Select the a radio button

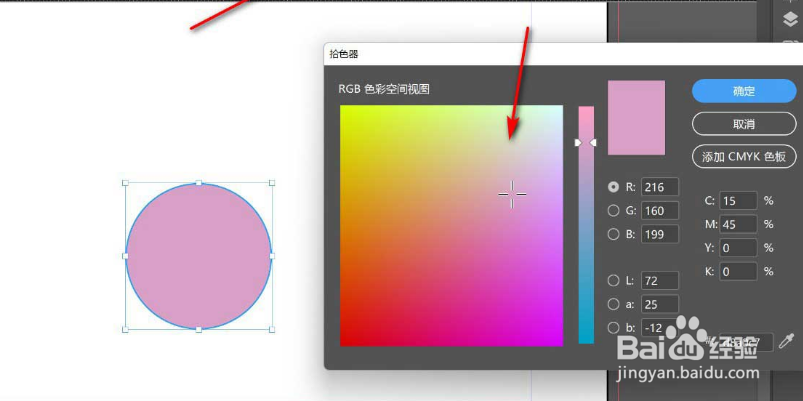(x=613, y=304)
